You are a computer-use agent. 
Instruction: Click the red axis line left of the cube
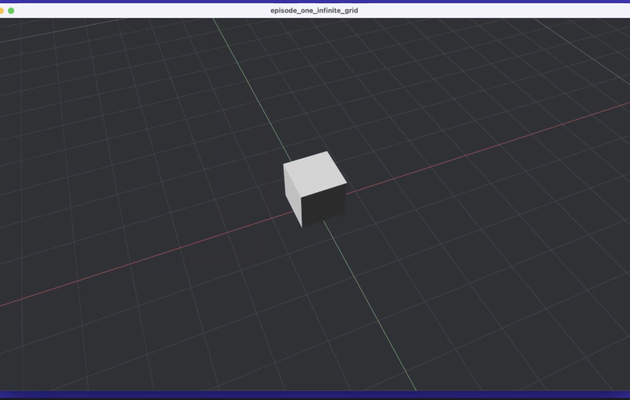point(145,259)
